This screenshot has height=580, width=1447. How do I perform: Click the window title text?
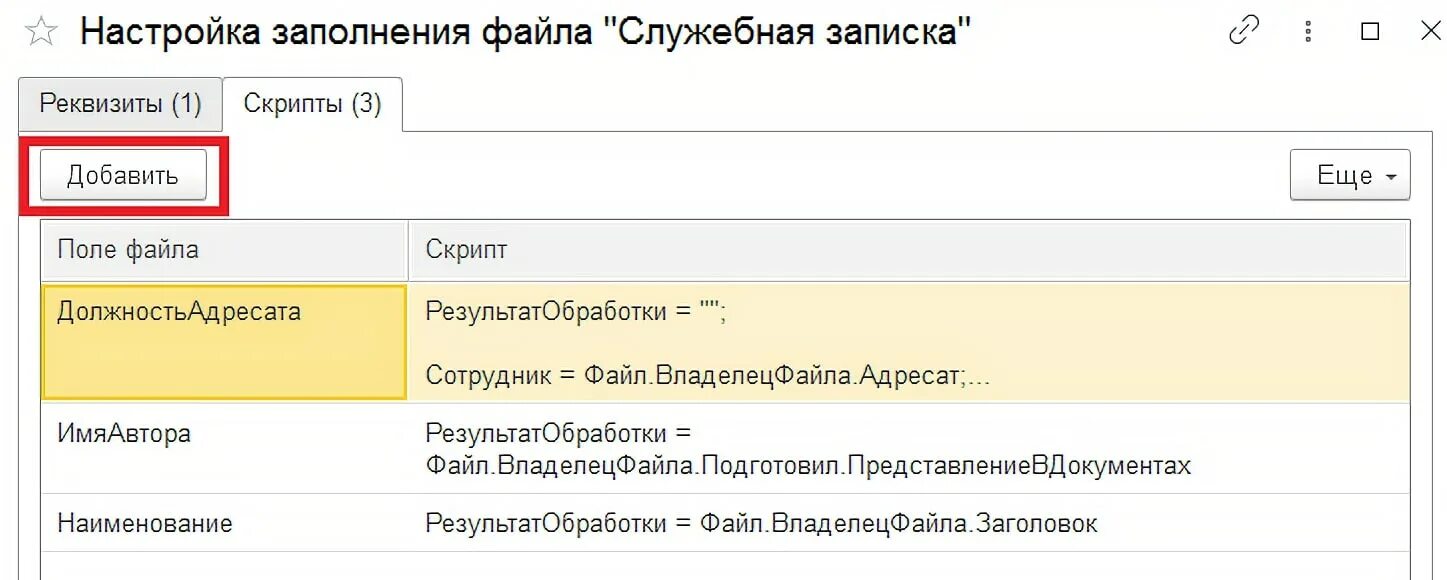pyautogui.click(x=526, y=32)
